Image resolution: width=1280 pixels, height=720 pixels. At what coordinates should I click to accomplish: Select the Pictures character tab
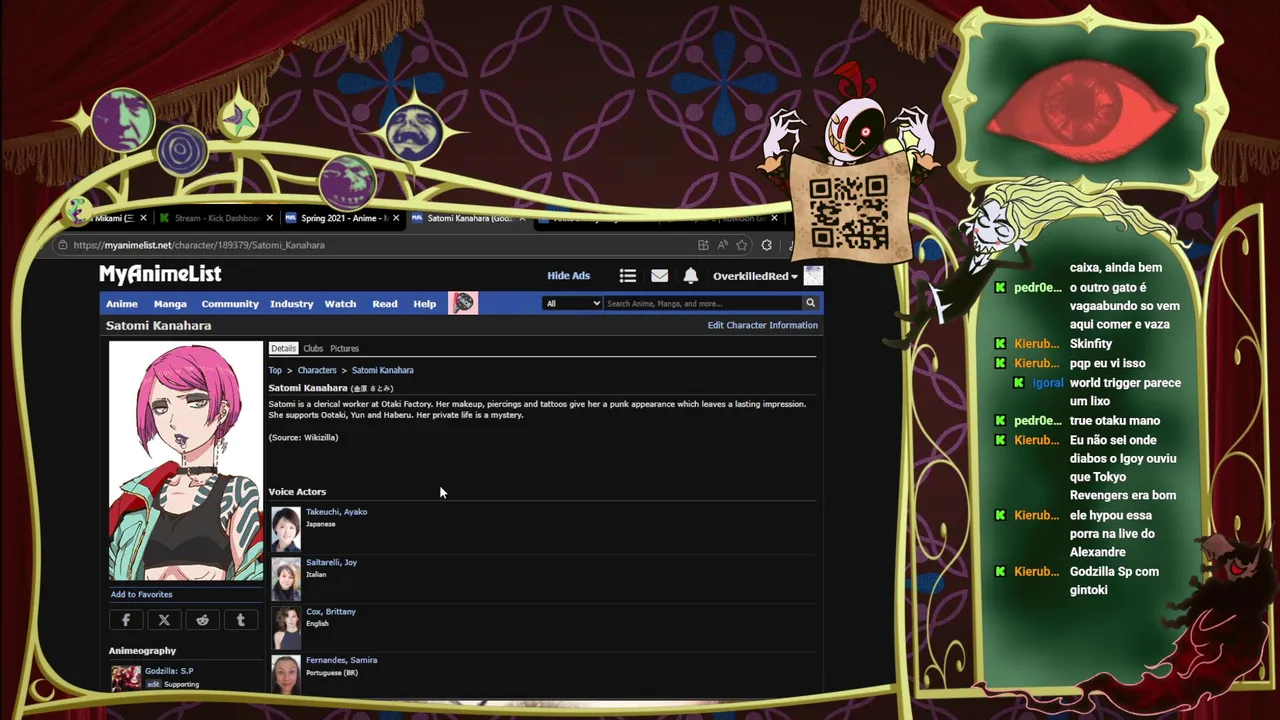click(344, 348)
